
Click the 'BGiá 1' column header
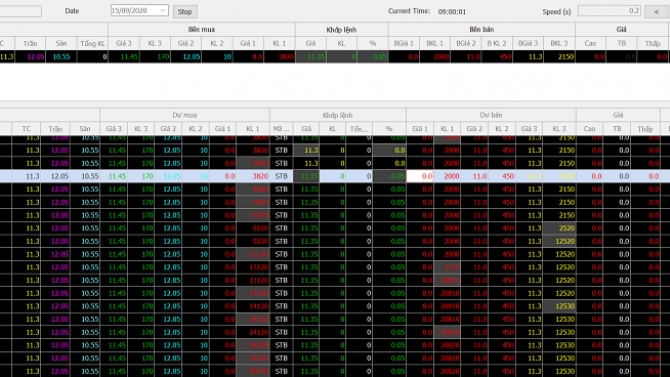pyautogui.click(x=404, y=43)
